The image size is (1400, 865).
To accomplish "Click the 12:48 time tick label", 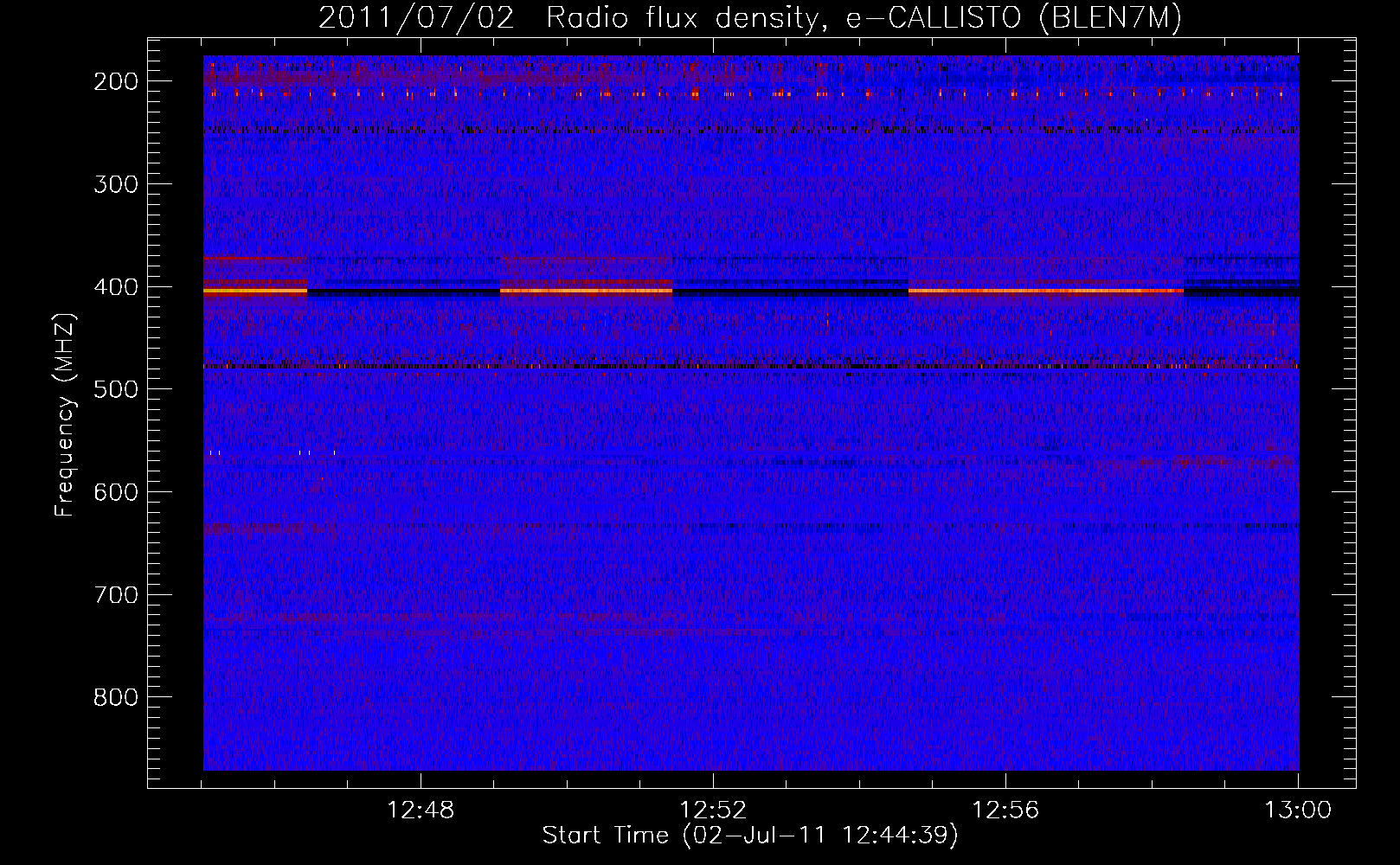I will [x=421, y=811].
